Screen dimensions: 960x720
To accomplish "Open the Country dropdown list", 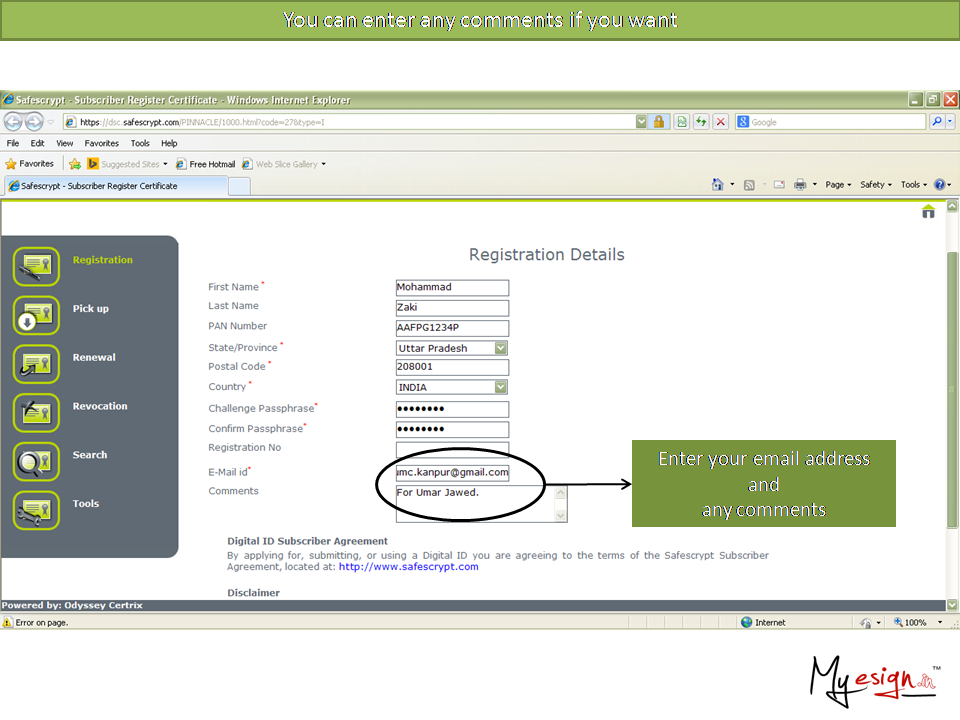I will (x=501, y=387).
